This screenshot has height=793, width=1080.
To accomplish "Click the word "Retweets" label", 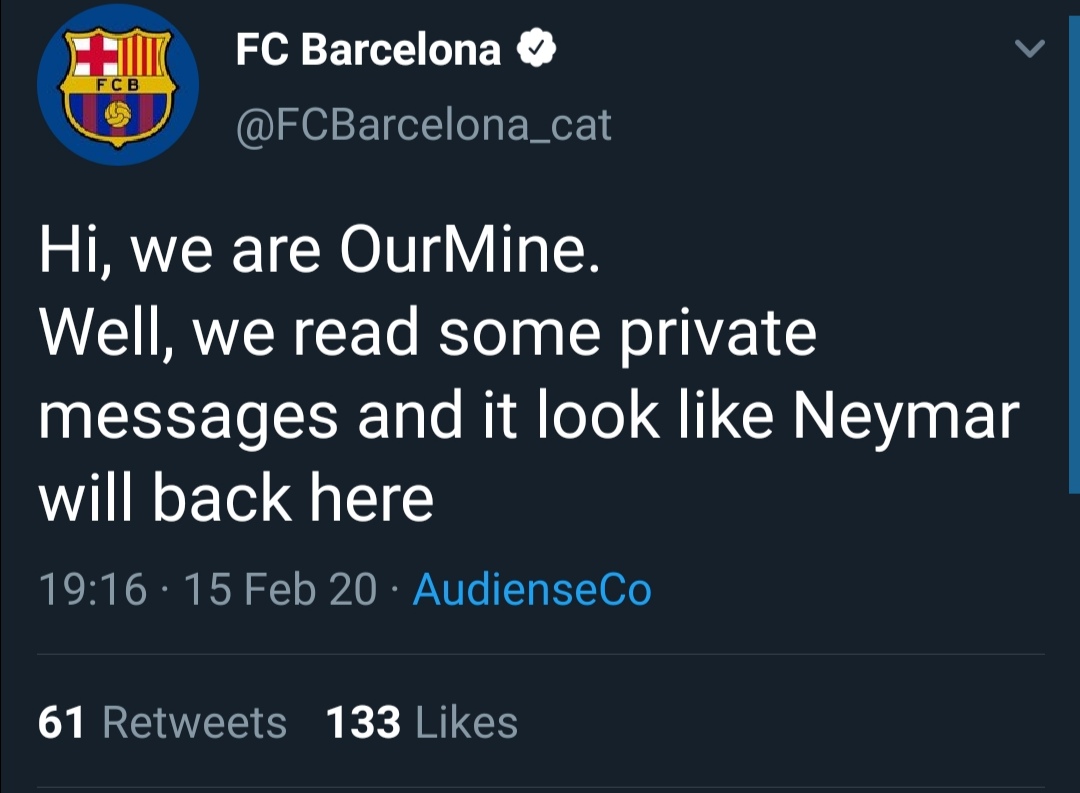I will (x=194, y=722).
